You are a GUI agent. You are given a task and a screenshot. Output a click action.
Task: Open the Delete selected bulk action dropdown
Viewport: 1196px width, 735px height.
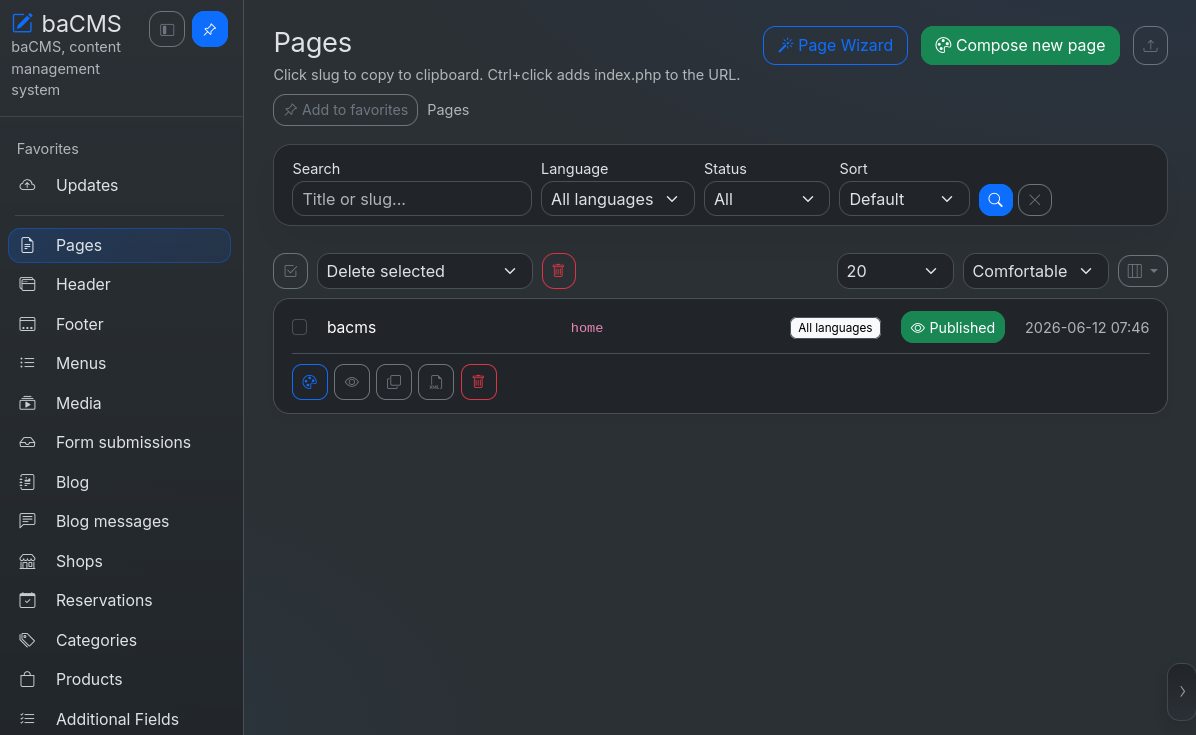424,271
